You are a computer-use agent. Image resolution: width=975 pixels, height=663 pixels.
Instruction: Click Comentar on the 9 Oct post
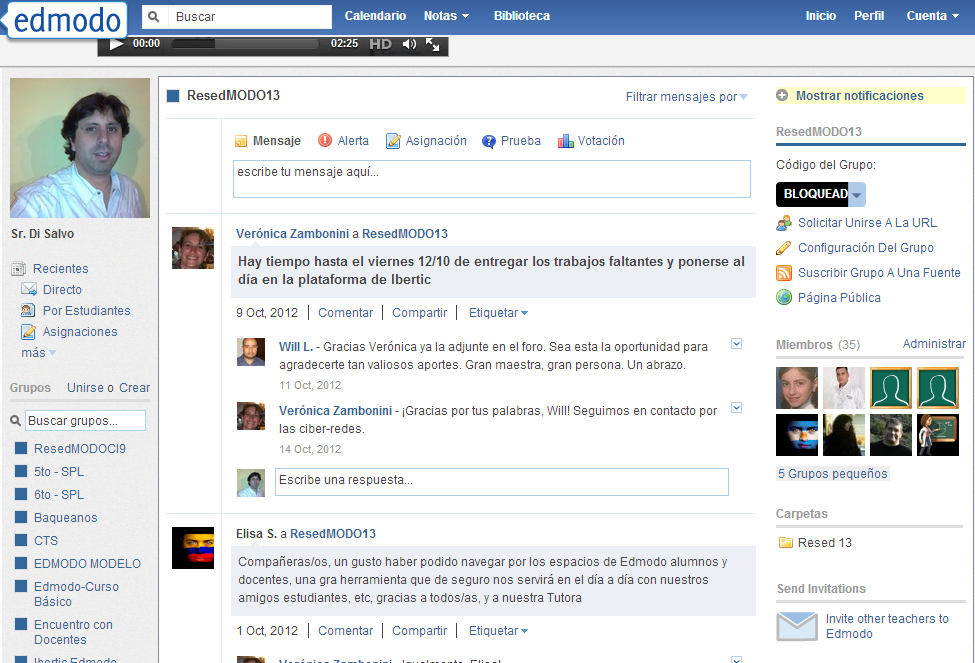pos(346,313)
